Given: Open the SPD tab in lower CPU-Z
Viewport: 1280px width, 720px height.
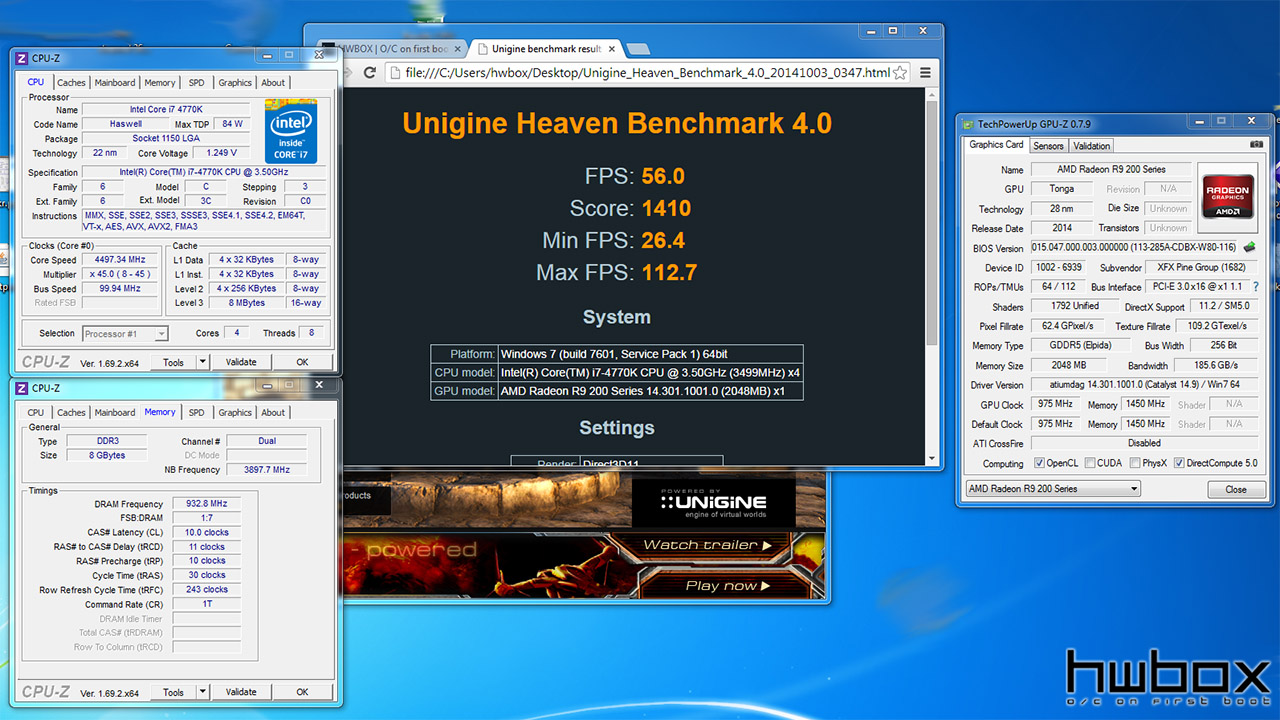Looking at the screenshot, I should (196, 413).
